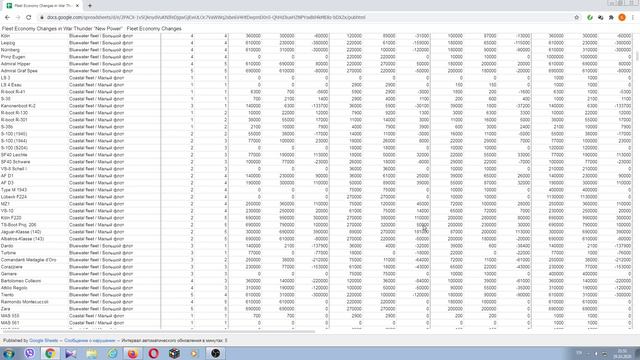640x360 pixels.
Task: Open the Extensions puzzle-piece menu
Action: tap(611, 18)
